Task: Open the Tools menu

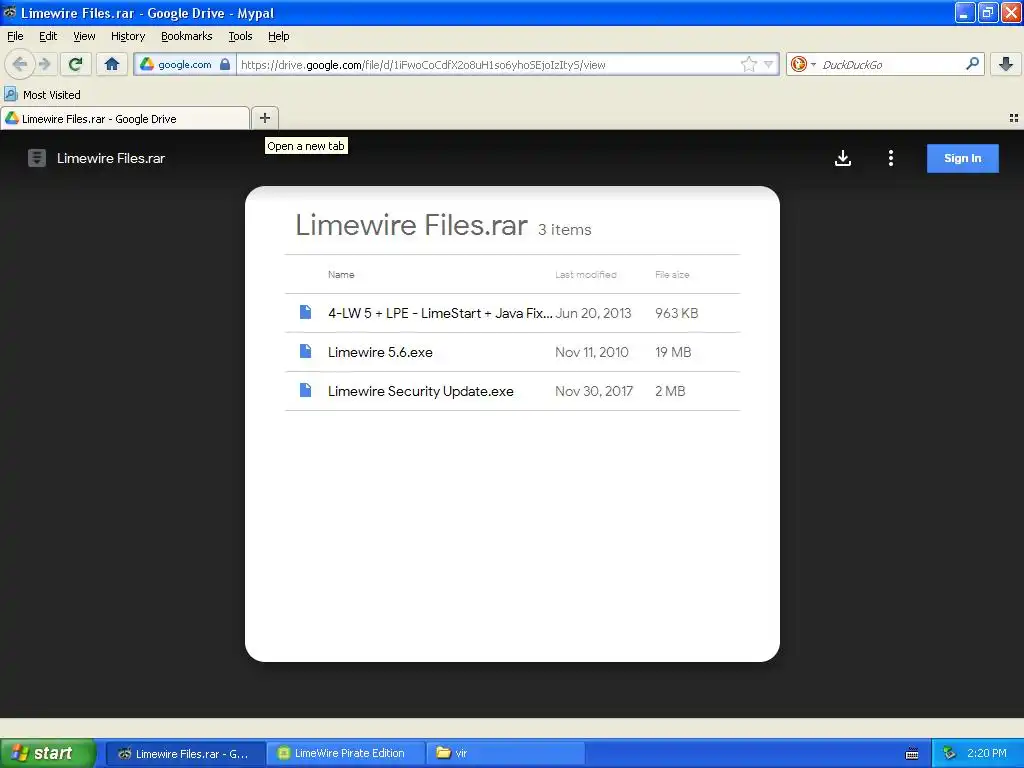Action: (240, 36)
